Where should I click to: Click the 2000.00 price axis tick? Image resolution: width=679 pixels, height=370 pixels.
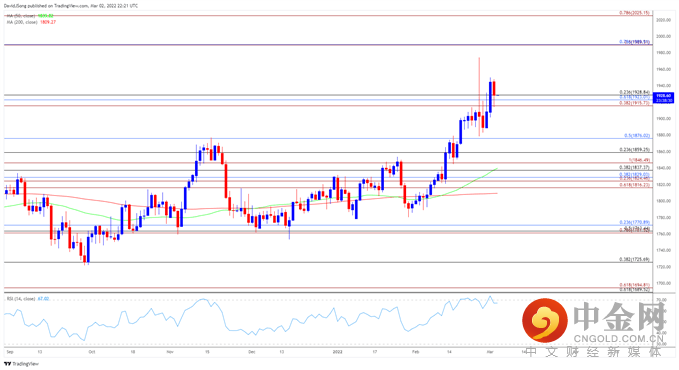[x=664, y=36]
